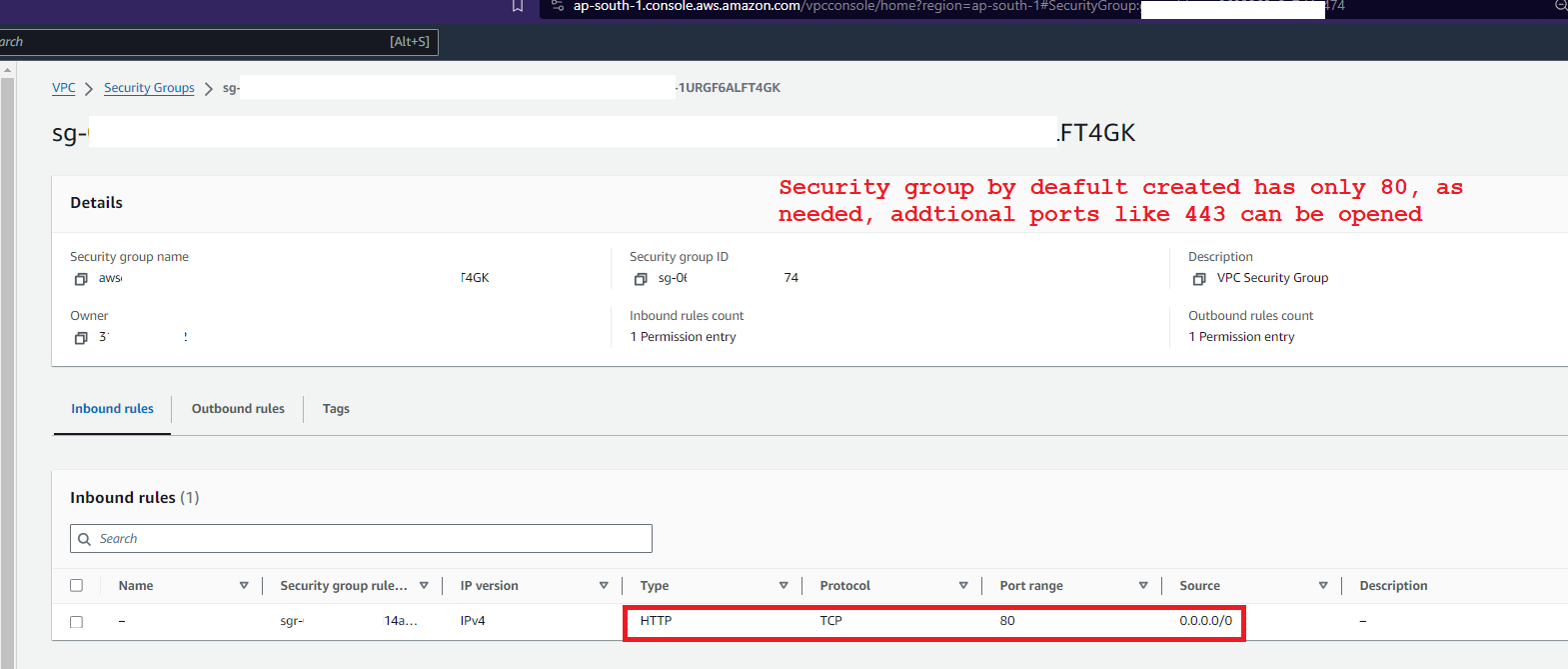1568x669 pixels.
Task: Click the inbound rules search field
Action: 370,539
